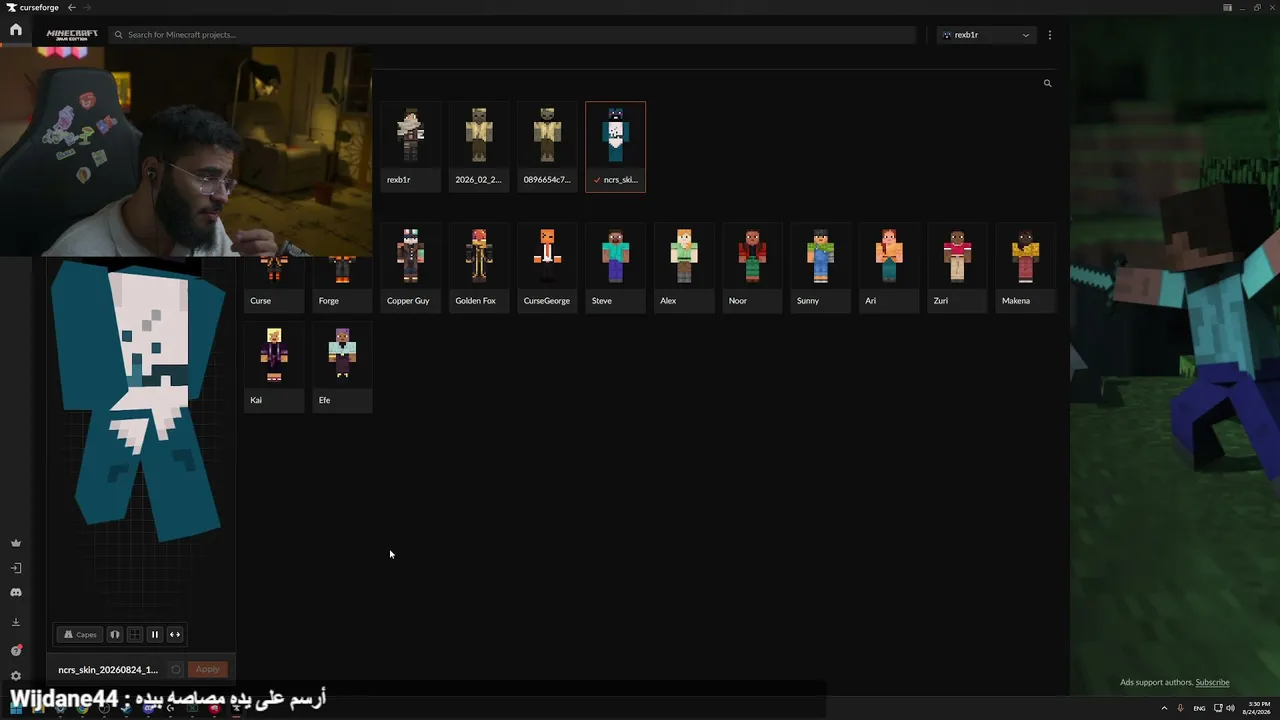Screen dimensions: 1280x720
Task: Click the taskbar network icon
Action: (1217, 708)
